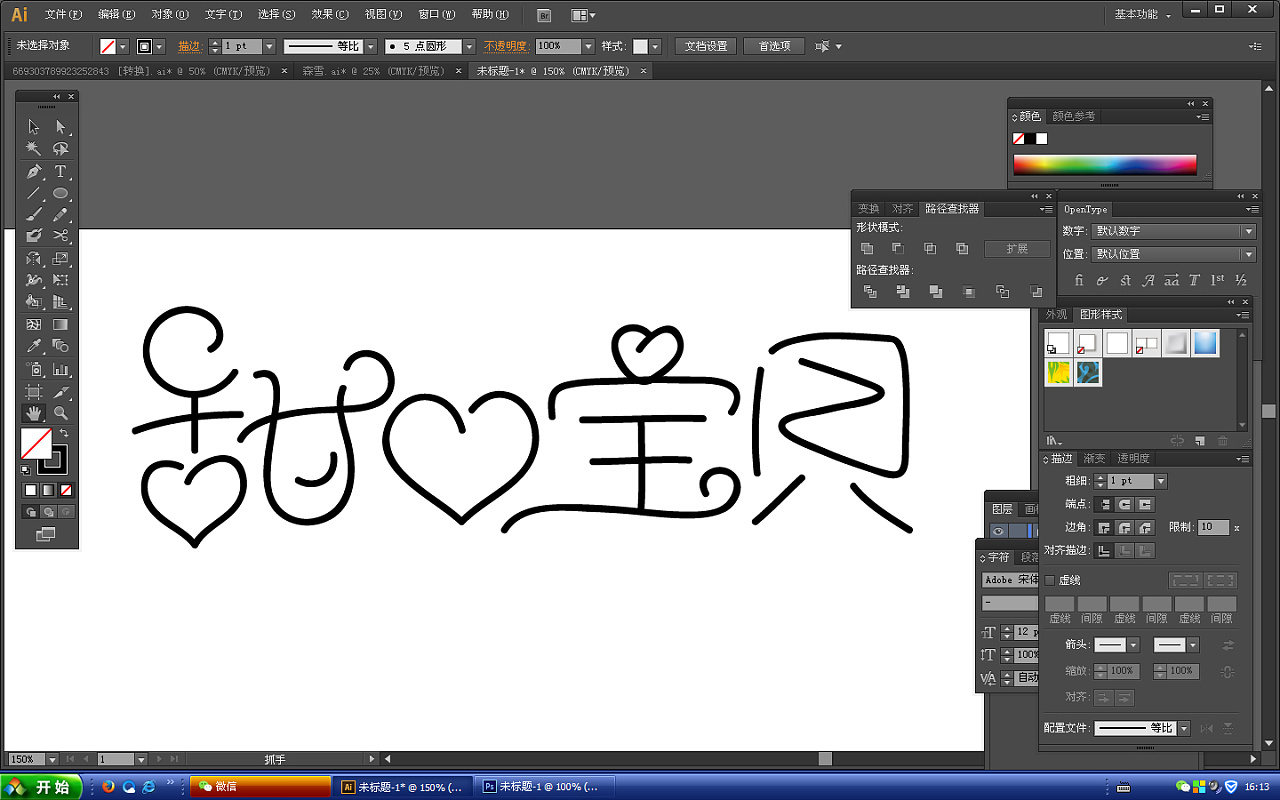Select the Zoom magnifier tool
This screenshot has height=800, width=1280.
point(61,412)
